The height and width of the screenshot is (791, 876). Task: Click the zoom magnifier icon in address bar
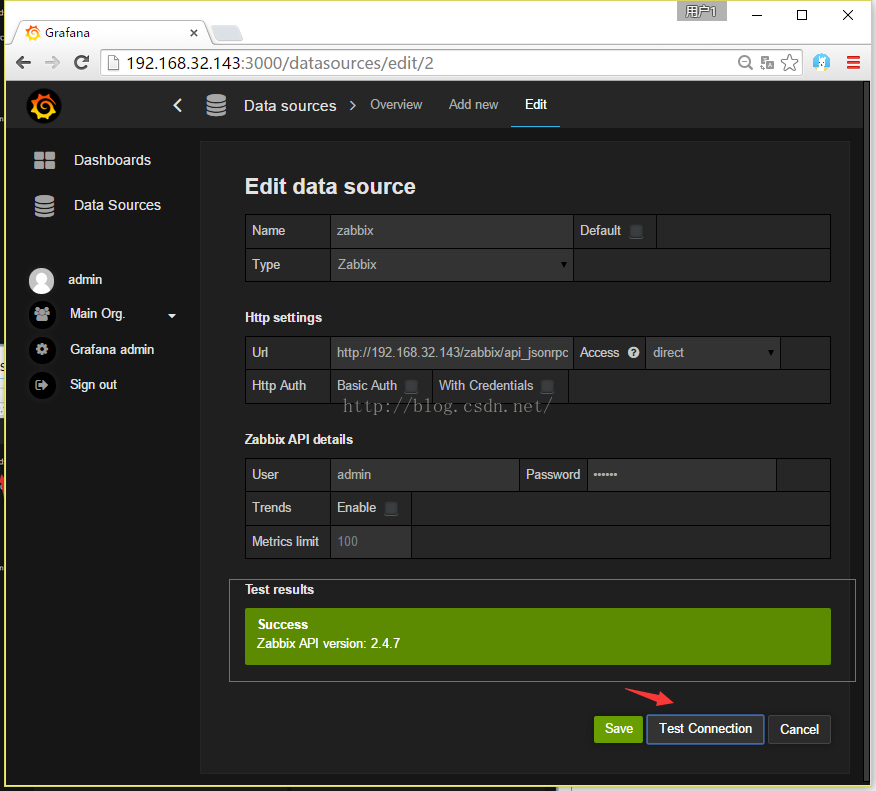pos(745,63)
